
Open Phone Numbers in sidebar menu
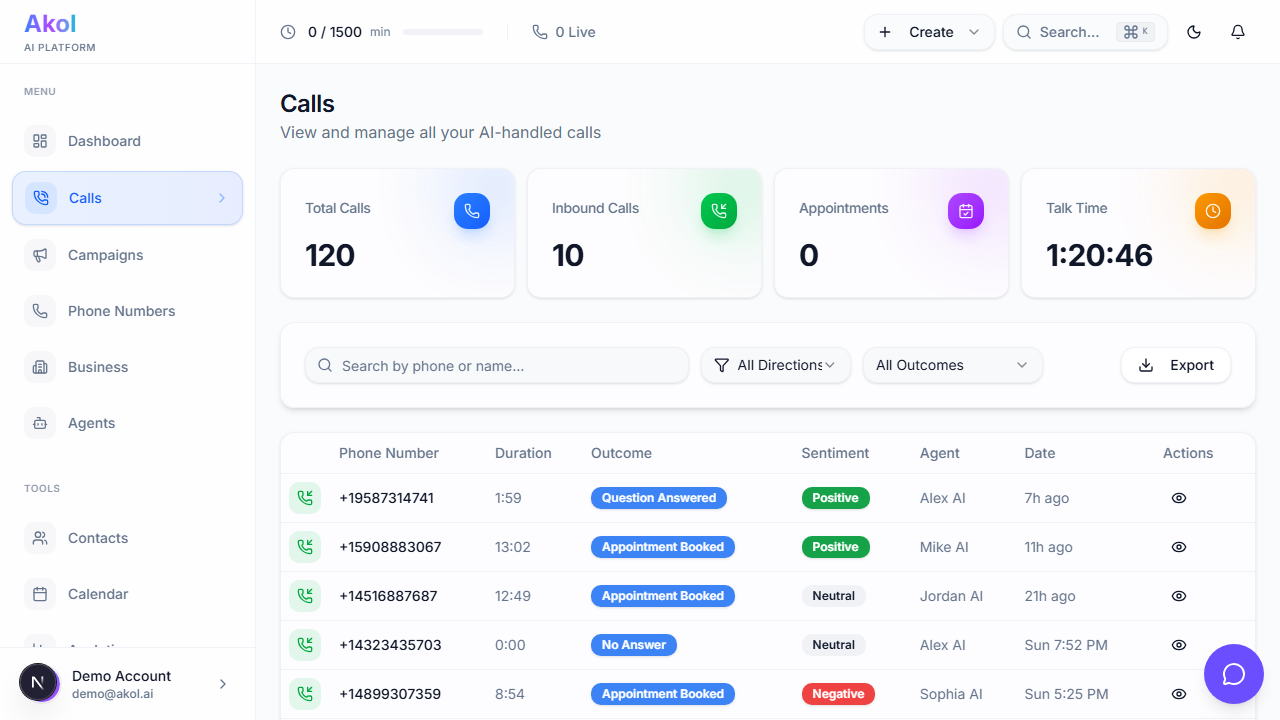point(121,311)
